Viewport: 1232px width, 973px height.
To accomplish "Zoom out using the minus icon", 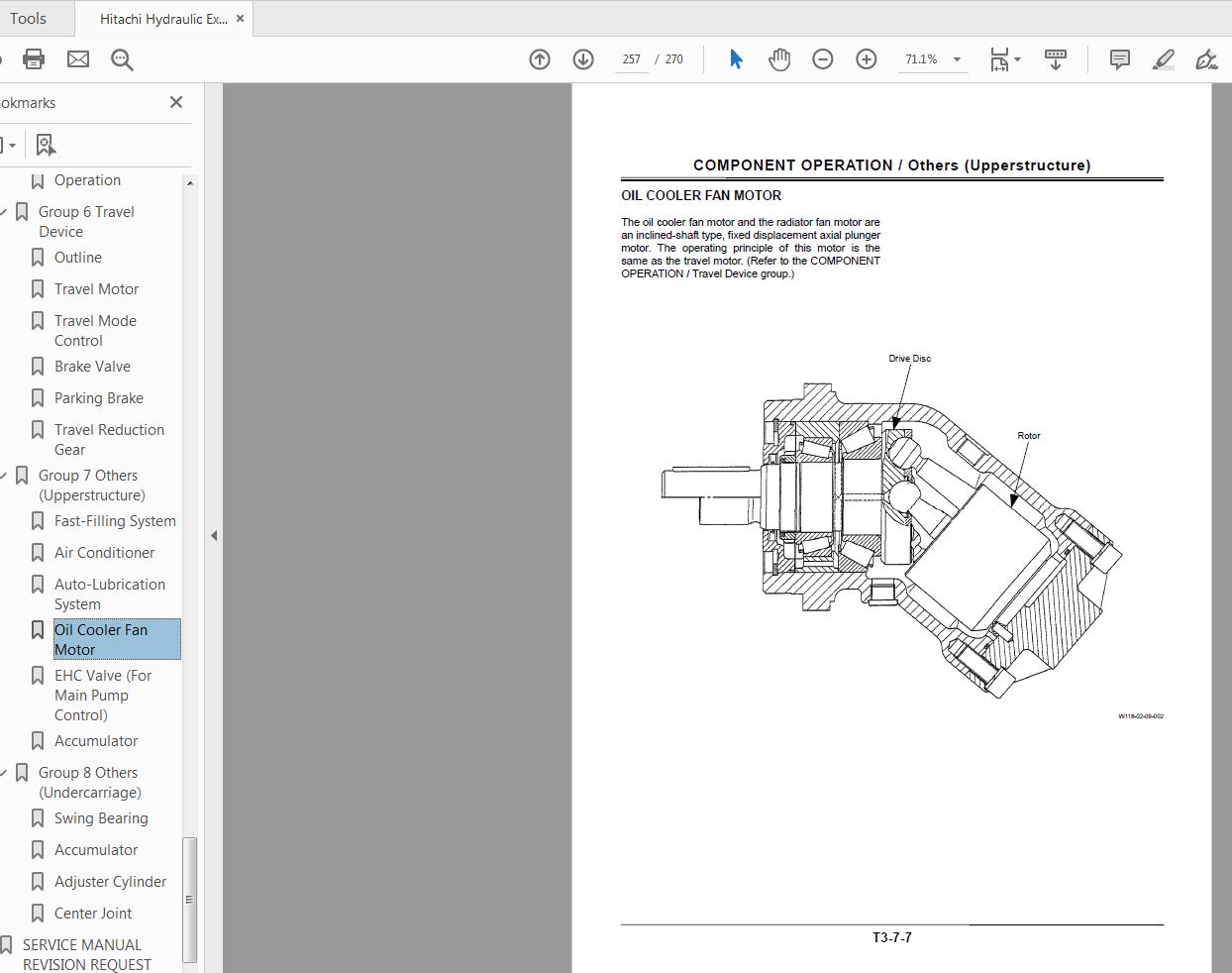I will pos(822,59).
